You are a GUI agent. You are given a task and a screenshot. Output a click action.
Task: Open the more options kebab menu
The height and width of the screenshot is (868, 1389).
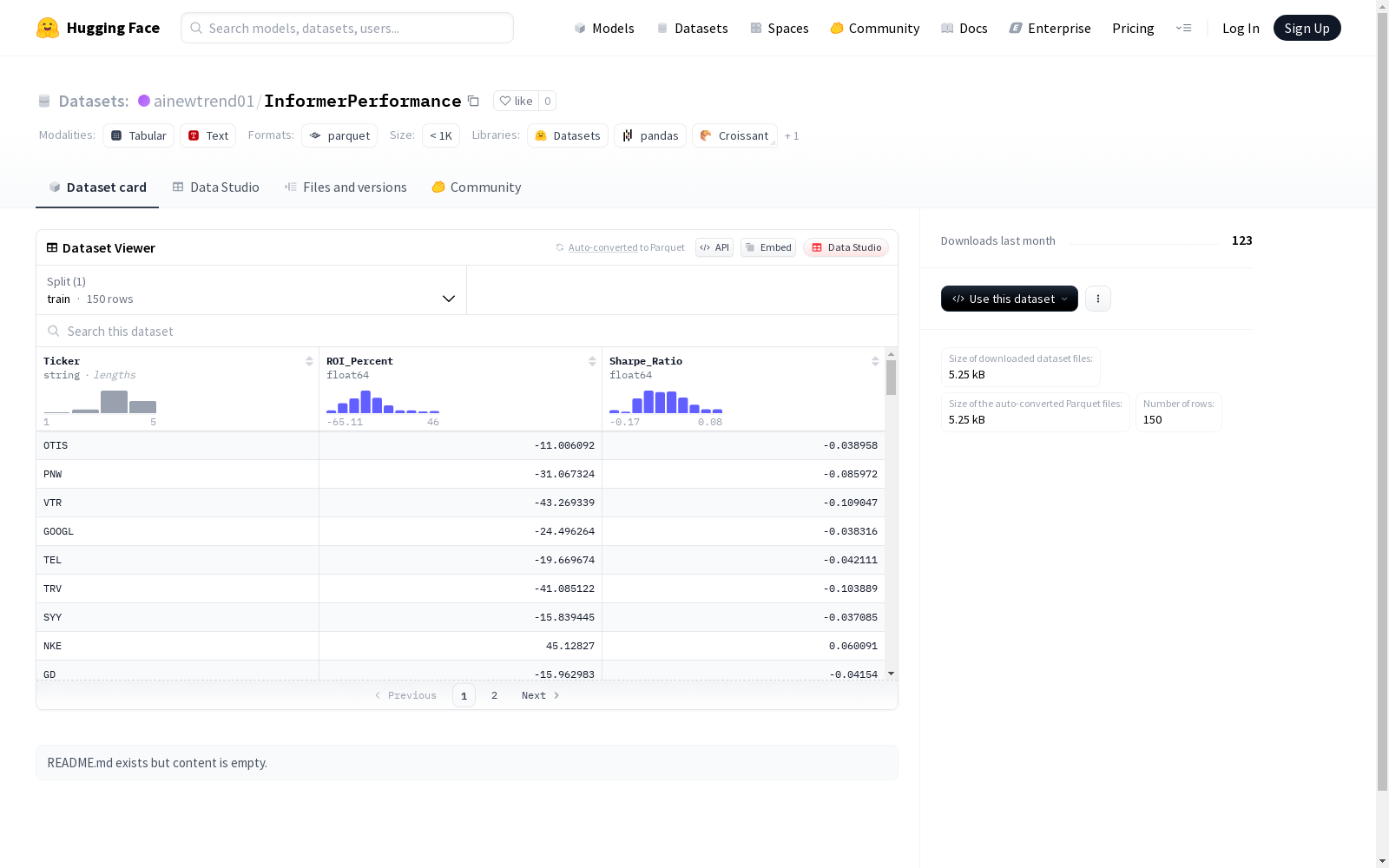coord(1098,299)
